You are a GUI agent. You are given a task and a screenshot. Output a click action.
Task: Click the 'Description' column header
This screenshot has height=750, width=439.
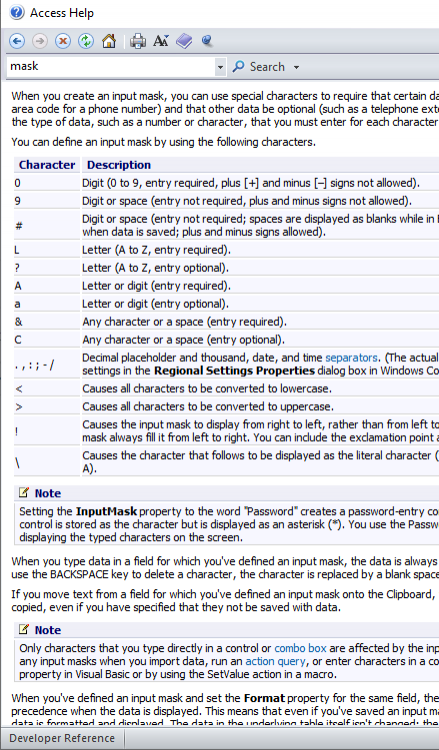click(119, 165)
